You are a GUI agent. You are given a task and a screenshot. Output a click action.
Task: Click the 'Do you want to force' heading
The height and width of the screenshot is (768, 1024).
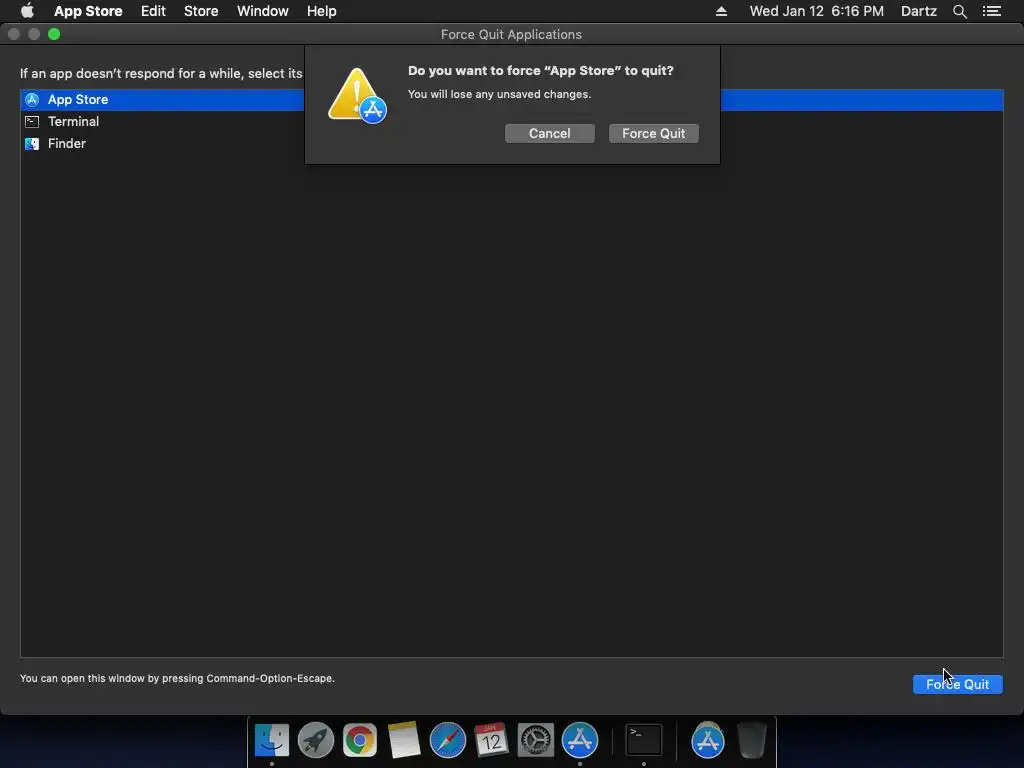[x=541, y=71]
